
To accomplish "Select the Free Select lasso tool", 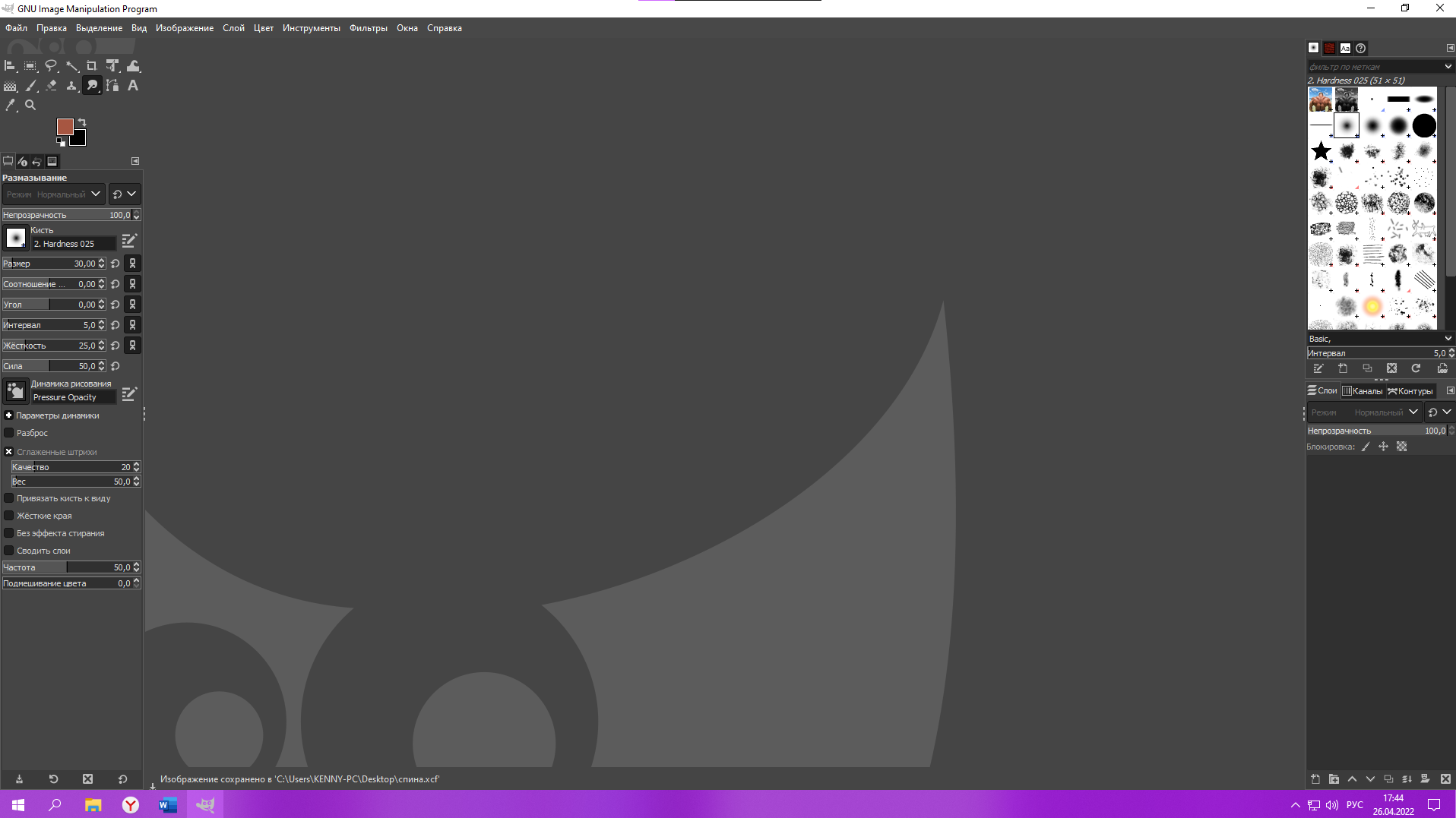I will tap(51, 66).
